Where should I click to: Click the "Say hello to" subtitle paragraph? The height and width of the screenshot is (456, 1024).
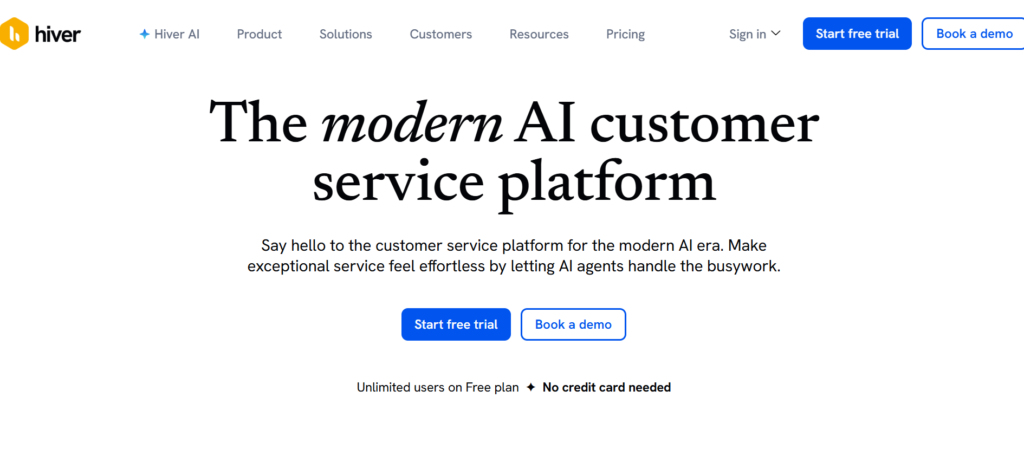pyautogui.click(x=513, y=256)
